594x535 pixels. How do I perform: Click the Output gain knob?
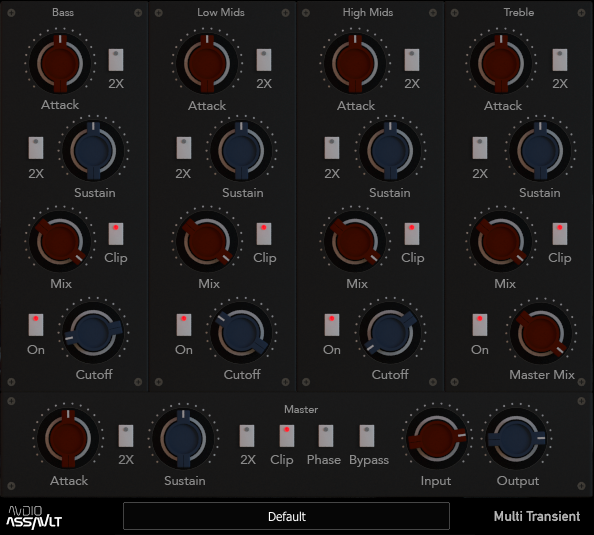[516, 438]
